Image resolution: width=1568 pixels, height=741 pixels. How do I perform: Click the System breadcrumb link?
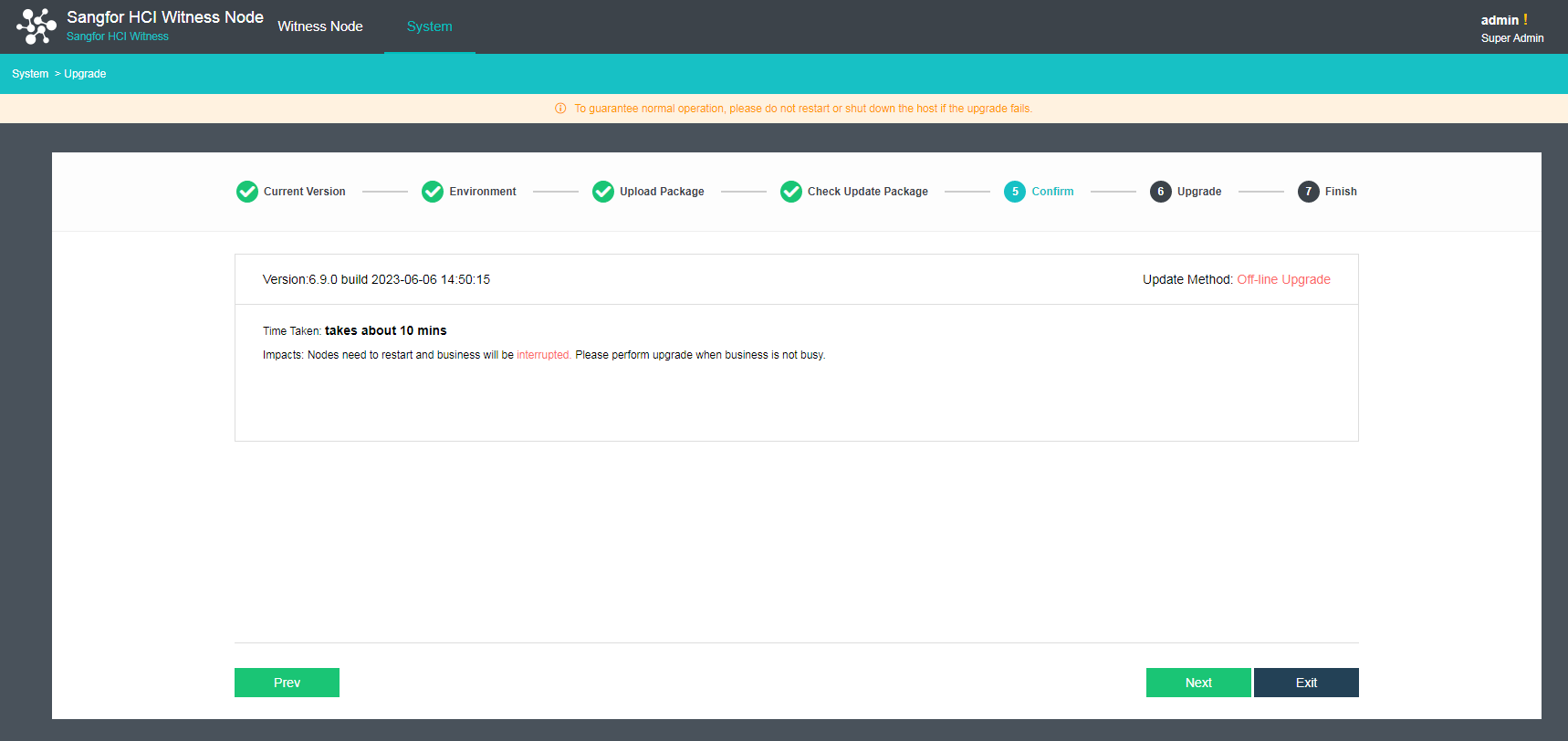pyautogui.click(x=30, y=74)
